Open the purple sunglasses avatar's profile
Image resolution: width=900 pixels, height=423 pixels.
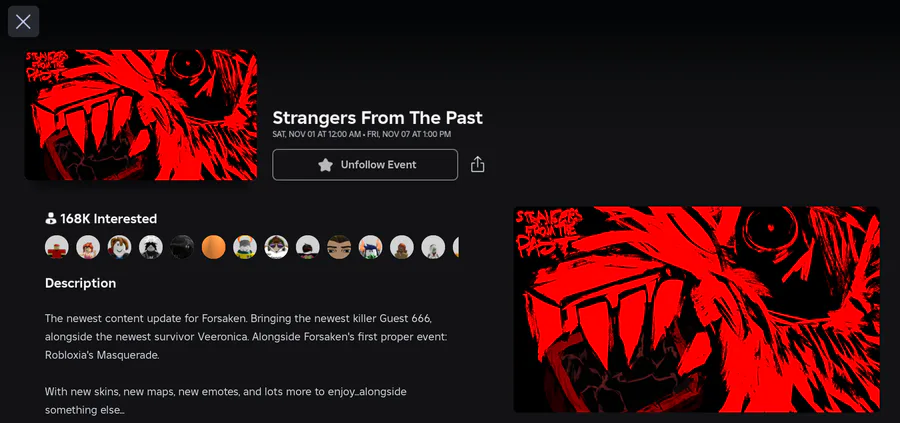point(276,247)
